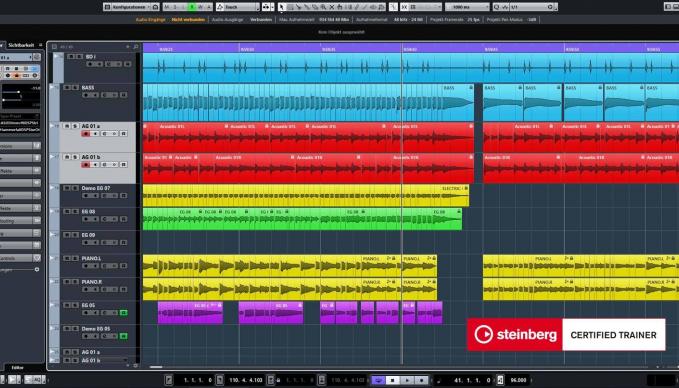This screenshot has height=388, width=679.
Task: Expand the Routing inspector section
Action: pyautogui.click(x=20, y=220)
